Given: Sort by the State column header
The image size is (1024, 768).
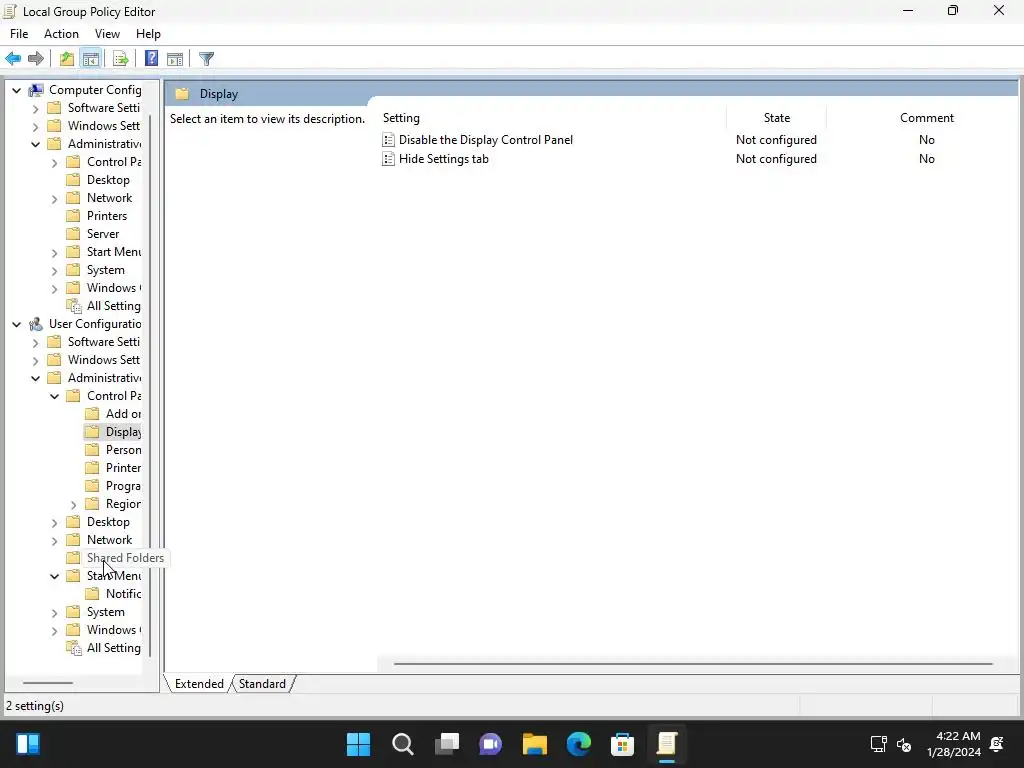Looking at the screenshot, I should (776, 118).
